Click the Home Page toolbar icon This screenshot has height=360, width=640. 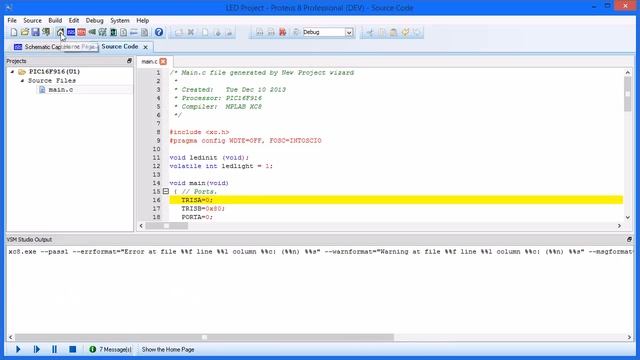point(60,32)
